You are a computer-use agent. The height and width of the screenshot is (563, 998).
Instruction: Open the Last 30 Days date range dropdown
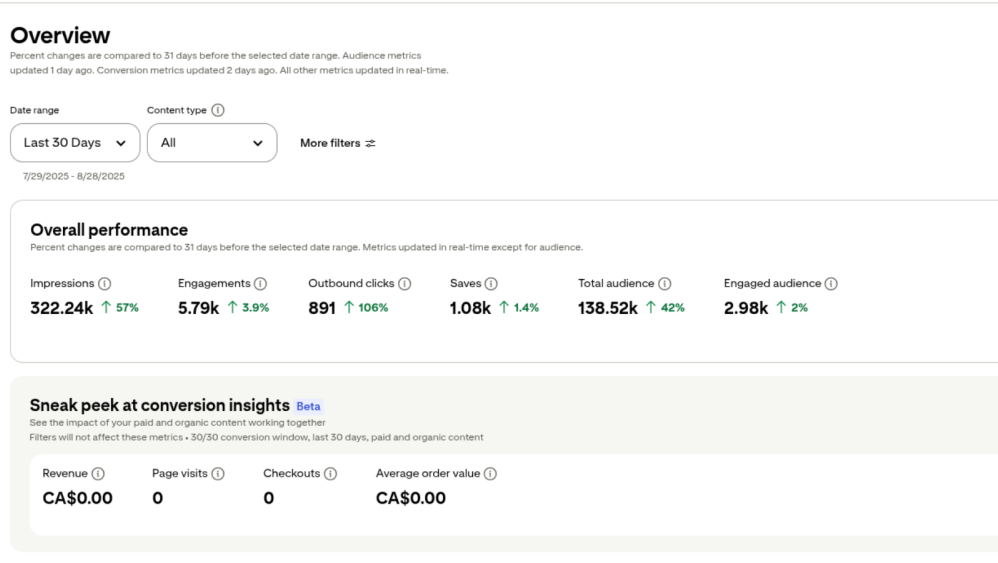75,143
